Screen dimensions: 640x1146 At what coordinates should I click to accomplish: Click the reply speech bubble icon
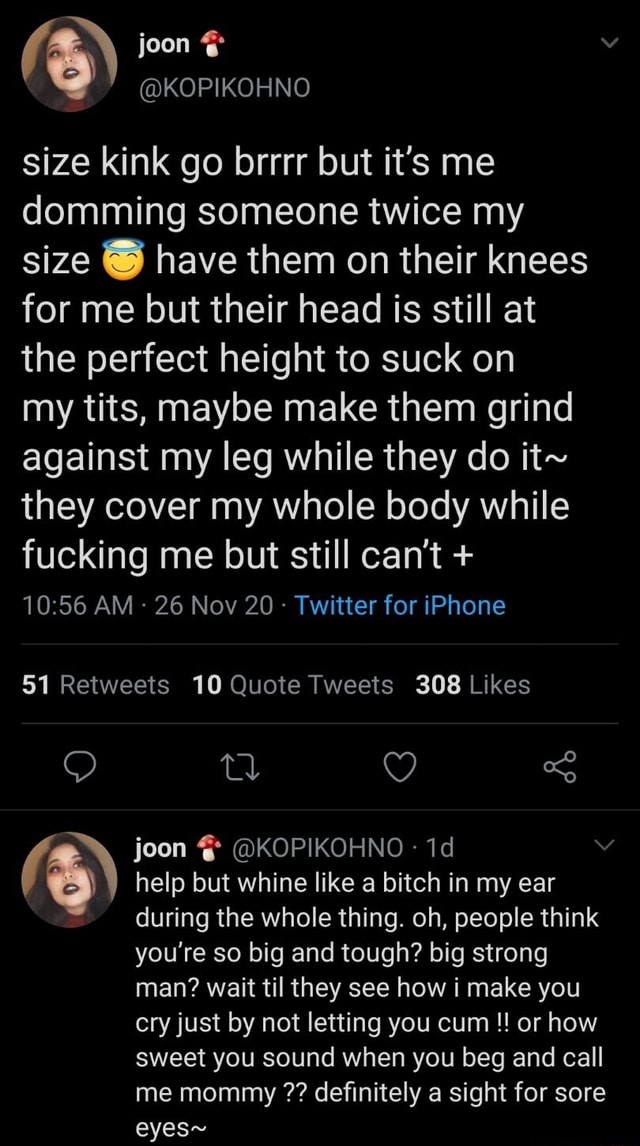click(x=79, y=768)
